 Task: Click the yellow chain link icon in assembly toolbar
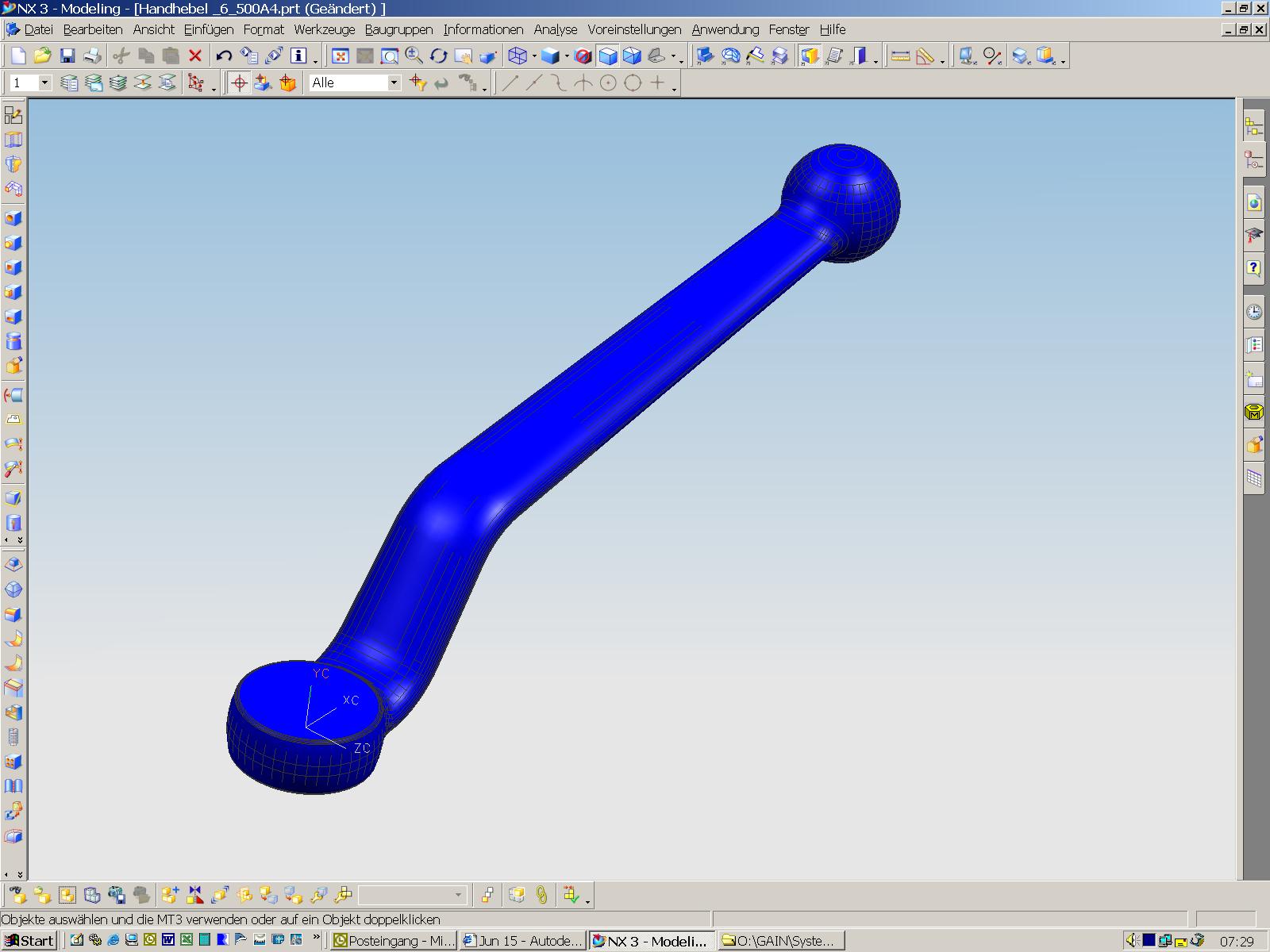coord(541,895)
